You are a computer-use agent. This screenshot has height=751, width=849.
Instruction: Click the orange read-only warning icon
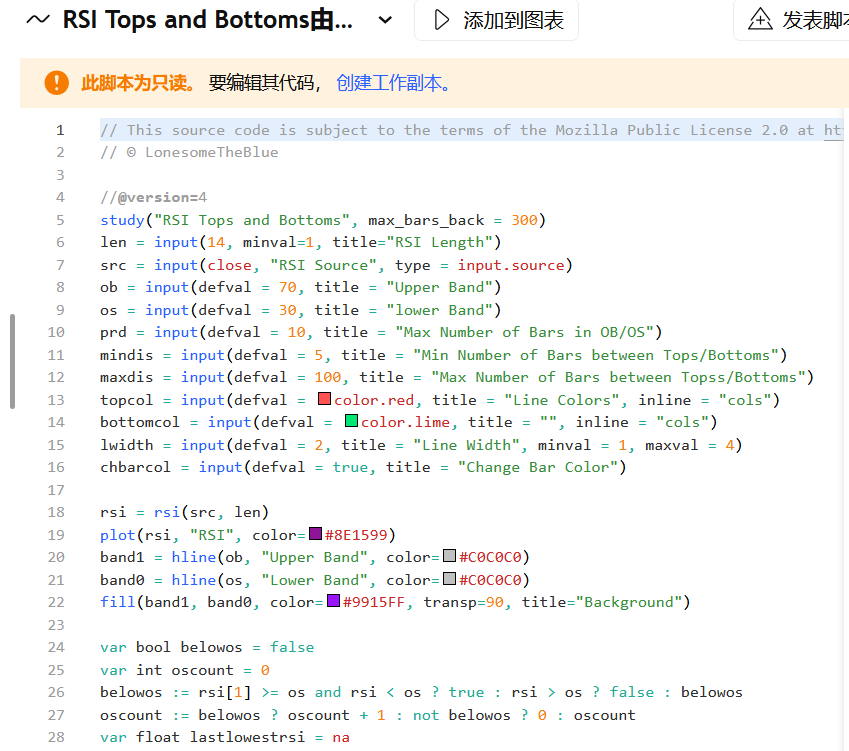tap(56, 83)
